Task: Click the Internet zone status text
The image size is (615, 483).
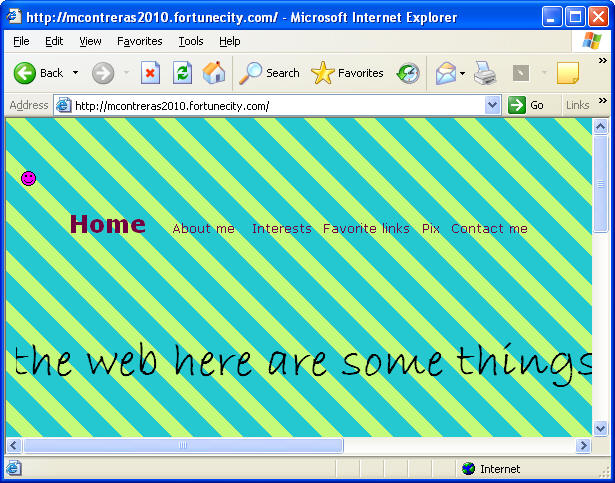Action: [500, 469]
